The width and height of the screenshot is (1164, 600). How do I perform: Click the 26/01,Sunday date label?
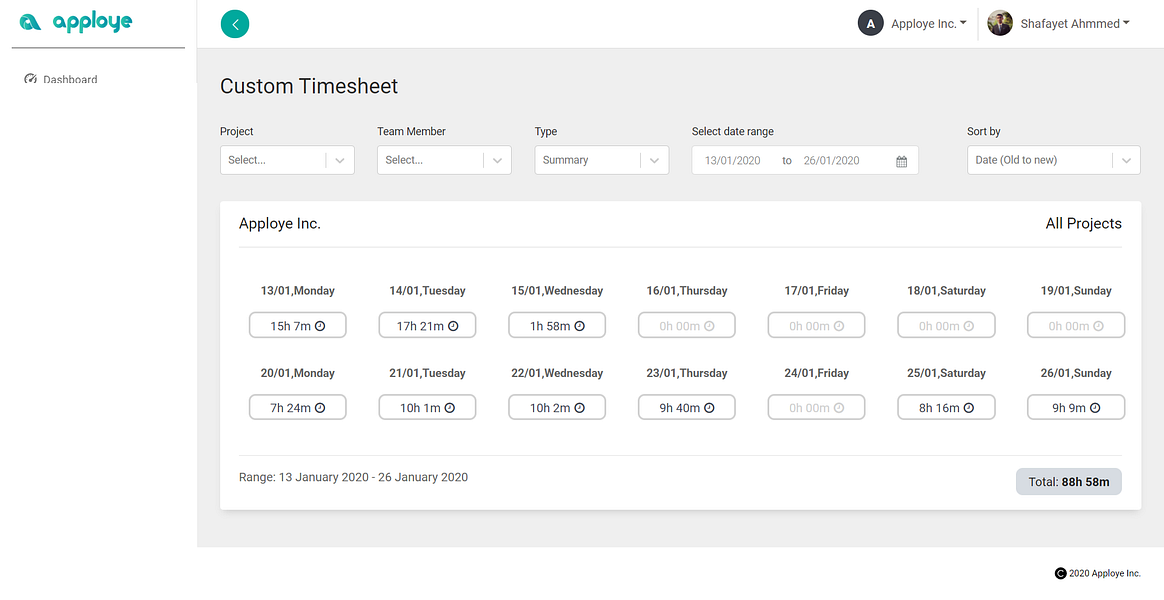tap(1076, 373)
